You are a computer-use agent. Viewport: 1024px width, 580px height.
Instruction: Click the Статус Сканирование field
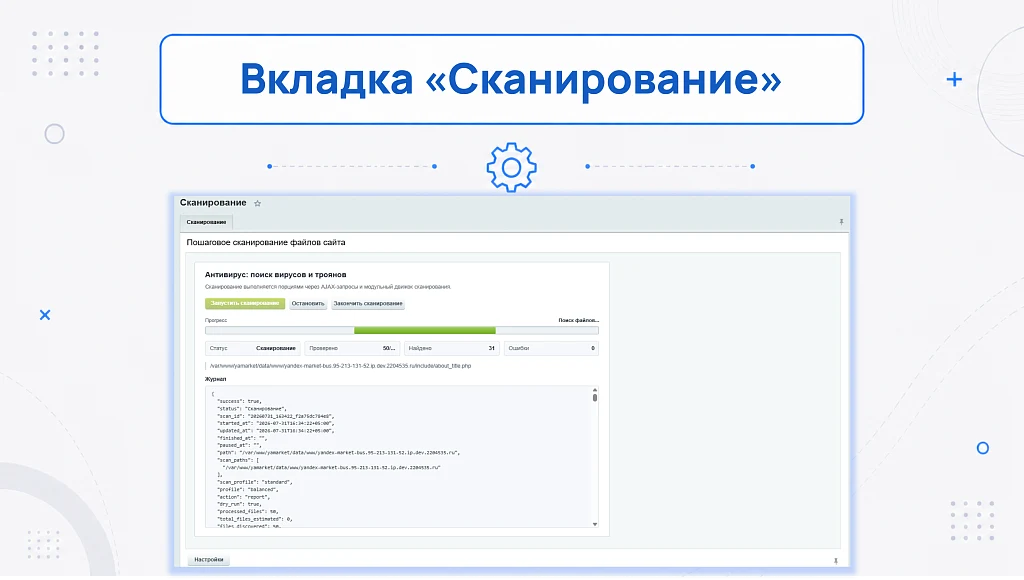pos(253,348)
